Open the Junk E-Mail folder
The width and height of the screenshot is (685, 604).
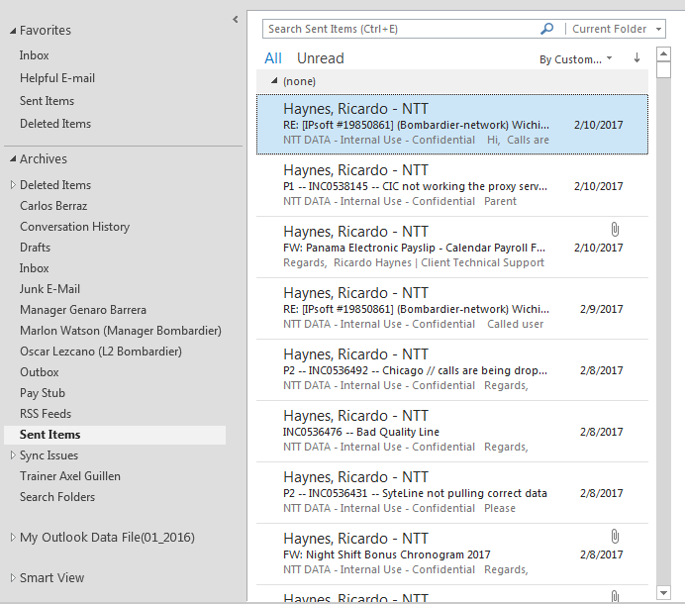tap(50, 289)
